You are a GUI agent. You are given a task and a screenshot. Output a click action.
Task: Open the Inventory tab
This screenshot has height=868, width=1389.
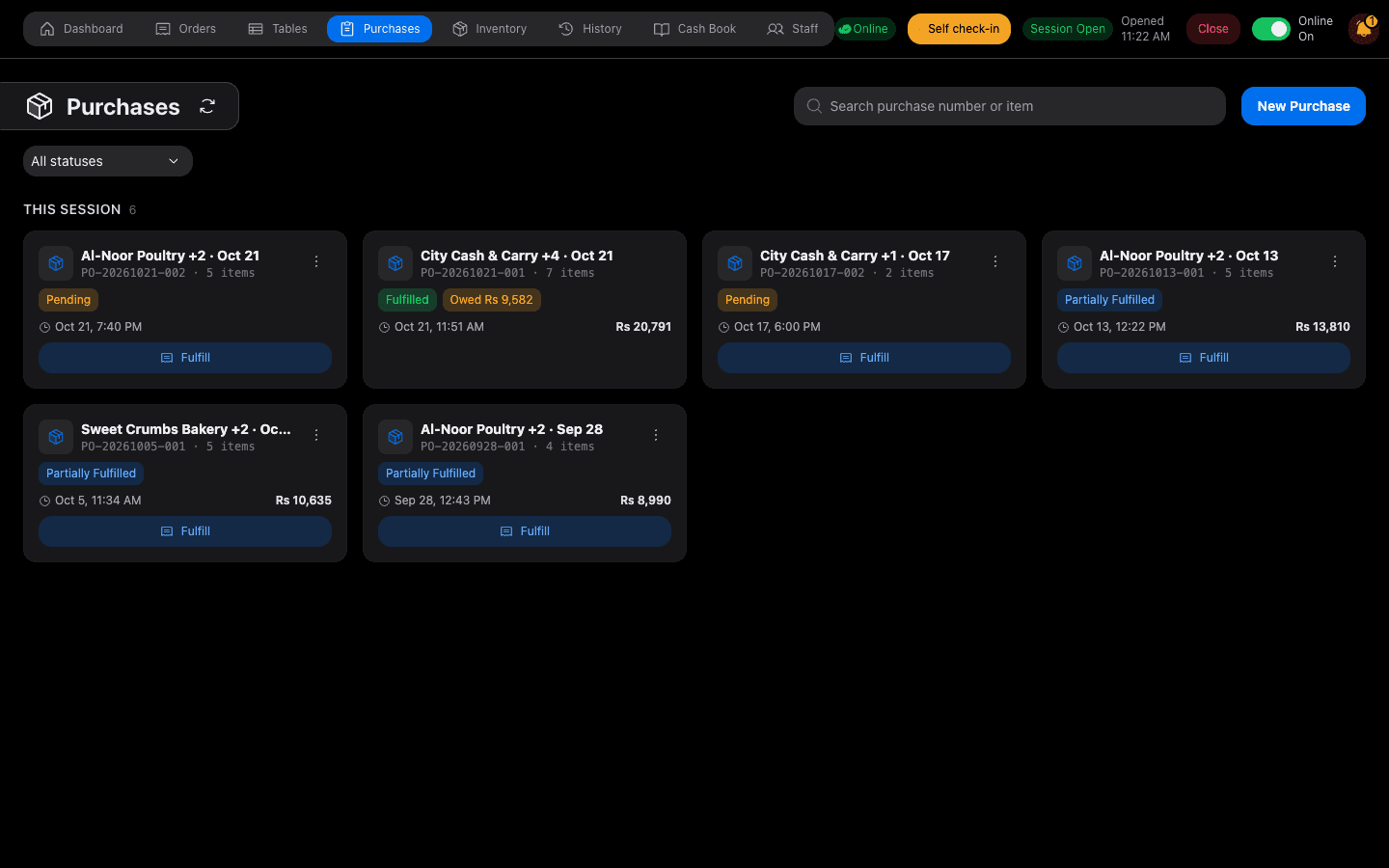(x=490, y=29)
